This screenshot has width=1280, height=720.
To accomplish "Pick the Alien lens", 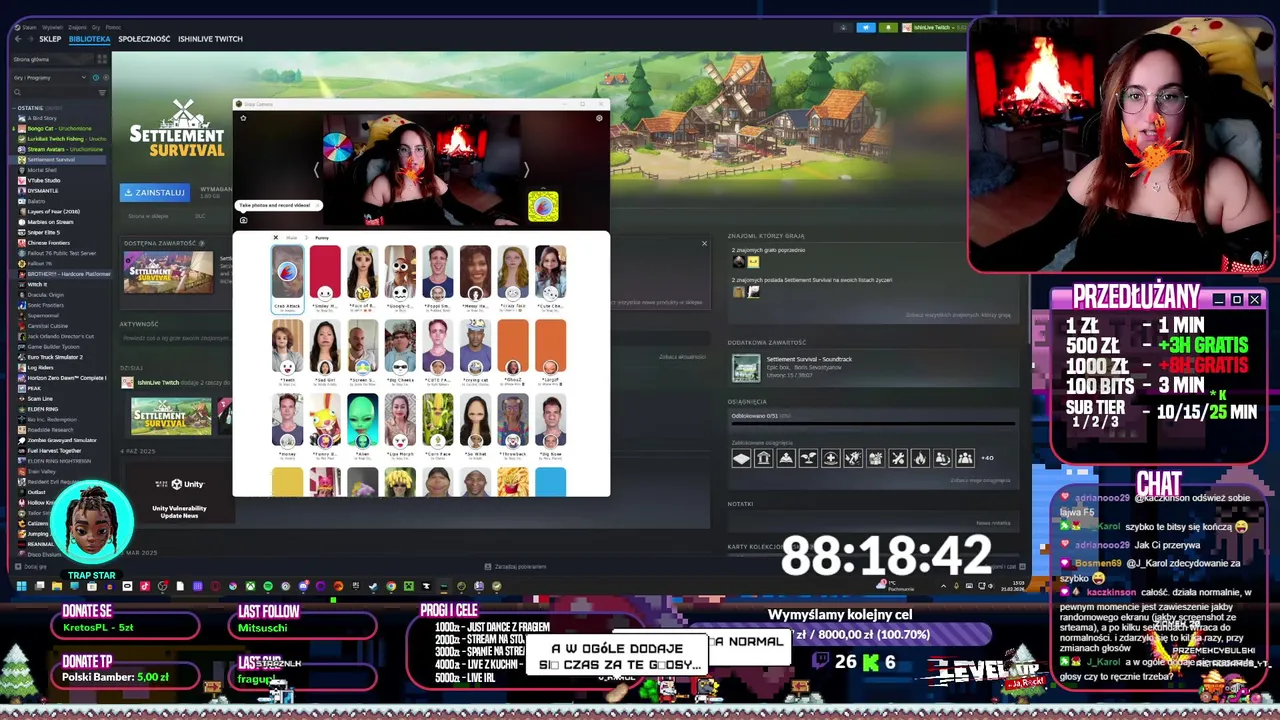I will point(362,426).
